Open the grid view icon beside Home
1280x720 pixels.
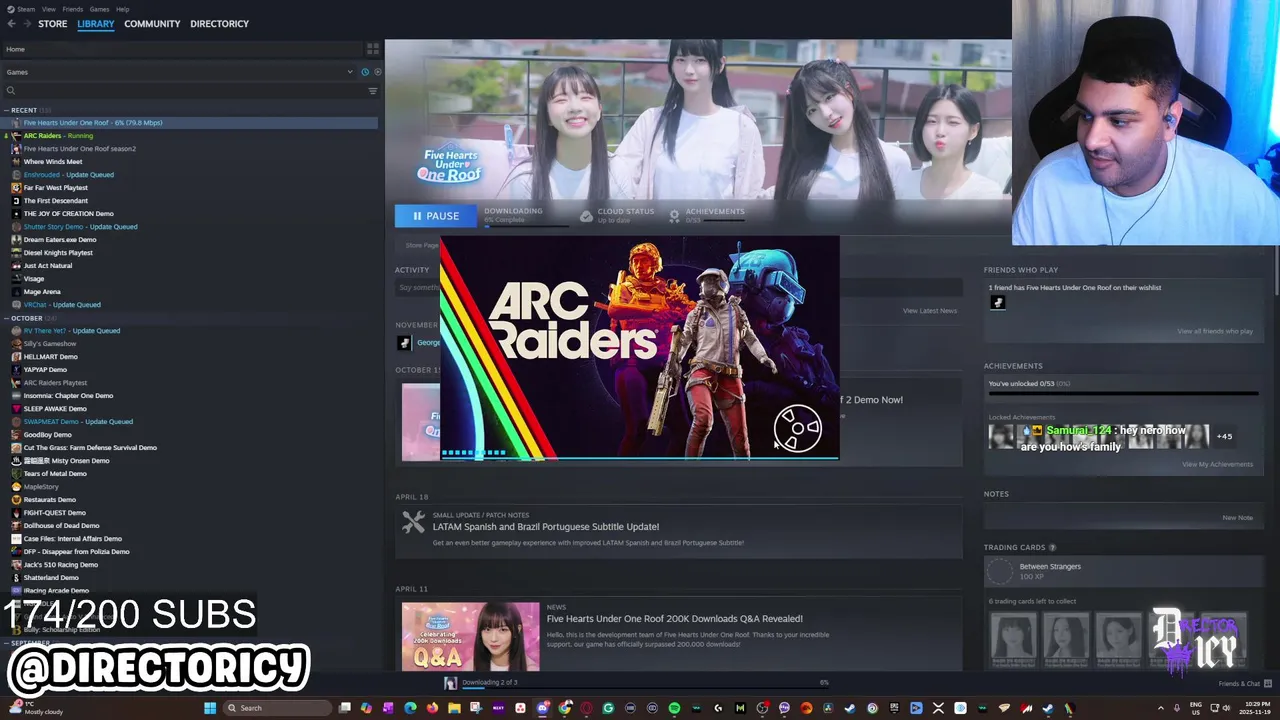pos(373,48)
